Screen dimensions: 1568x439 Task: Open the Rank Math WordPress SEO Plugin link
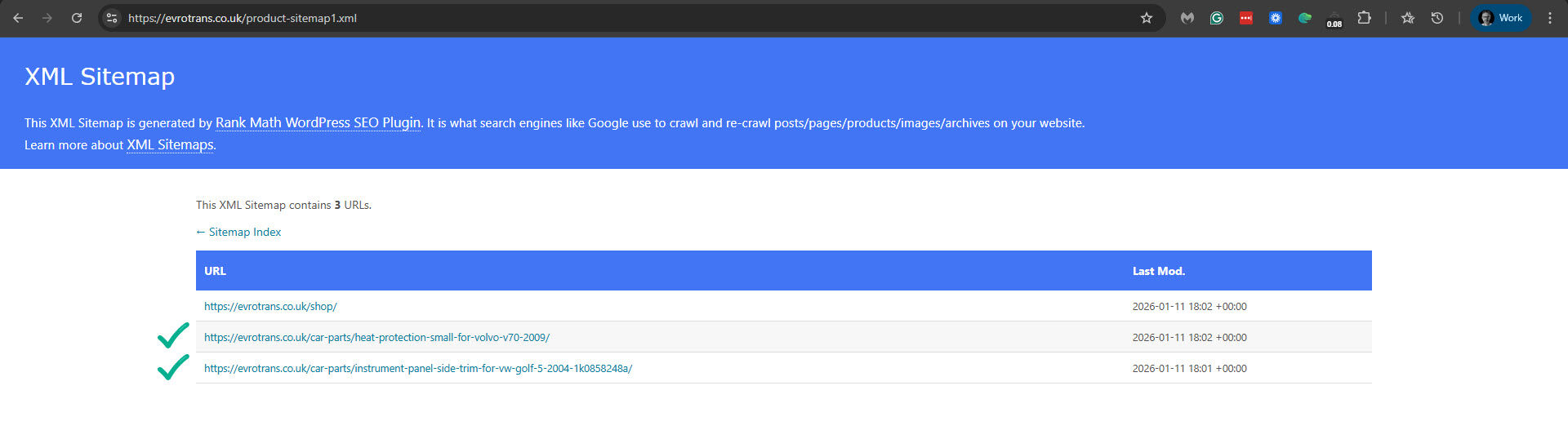318,122
